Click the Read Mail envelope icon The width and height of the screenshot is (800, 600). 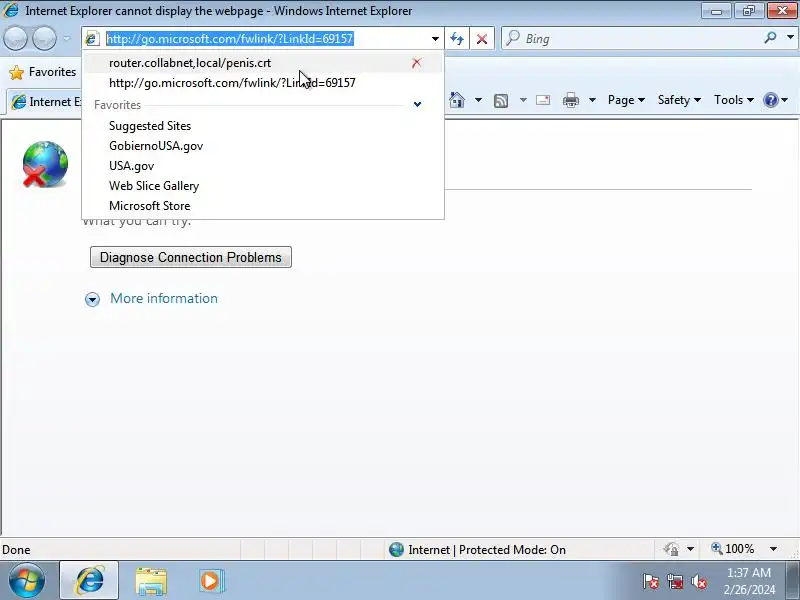tap(543, 100)
